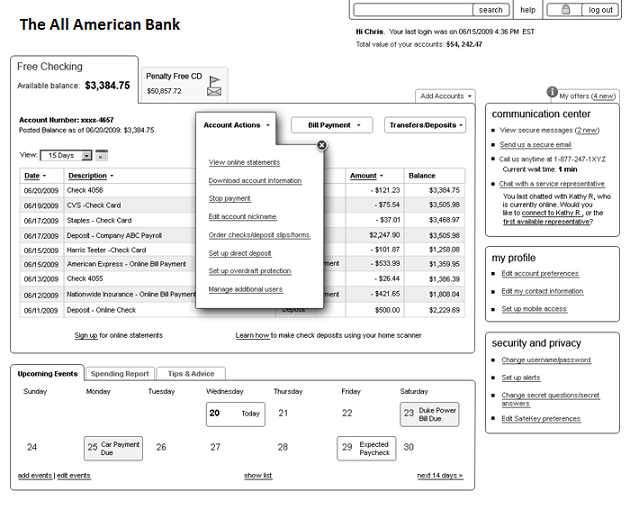Select Edit account nickname
The image size is (630, 510).
(242, 216)
